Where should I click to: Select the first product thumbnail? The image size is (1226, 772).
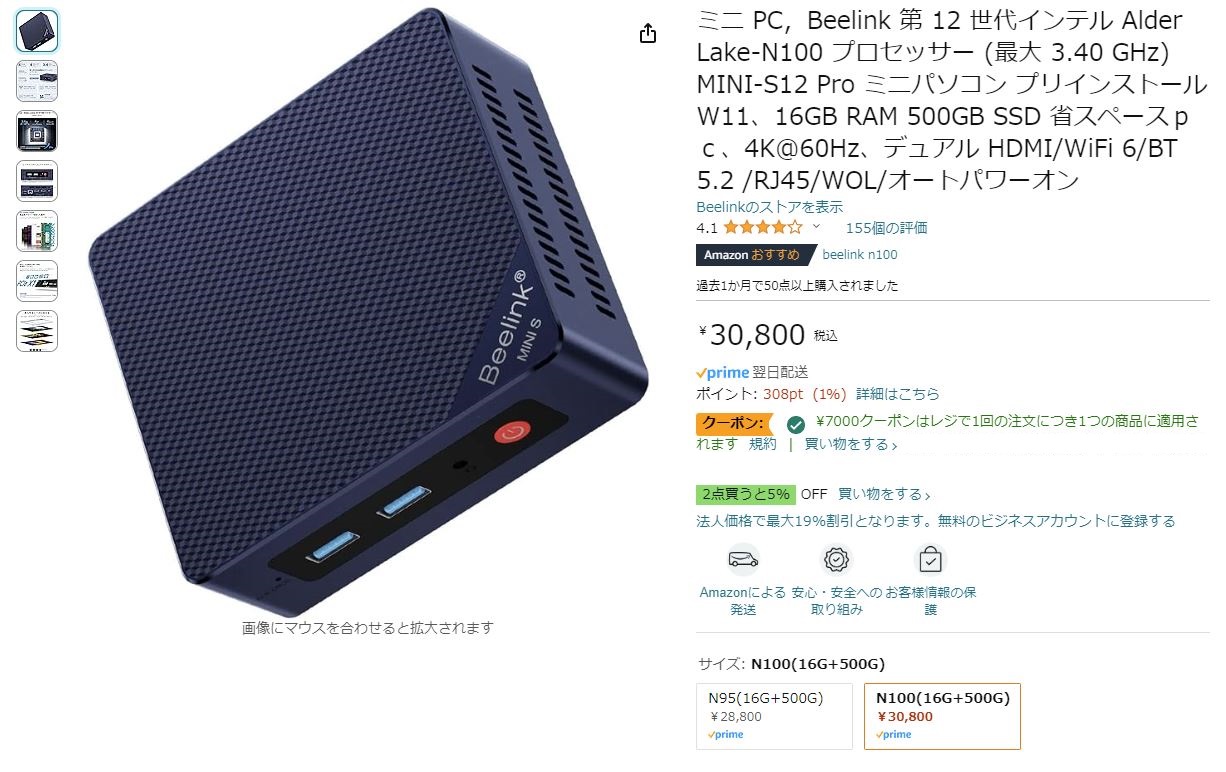37,31
